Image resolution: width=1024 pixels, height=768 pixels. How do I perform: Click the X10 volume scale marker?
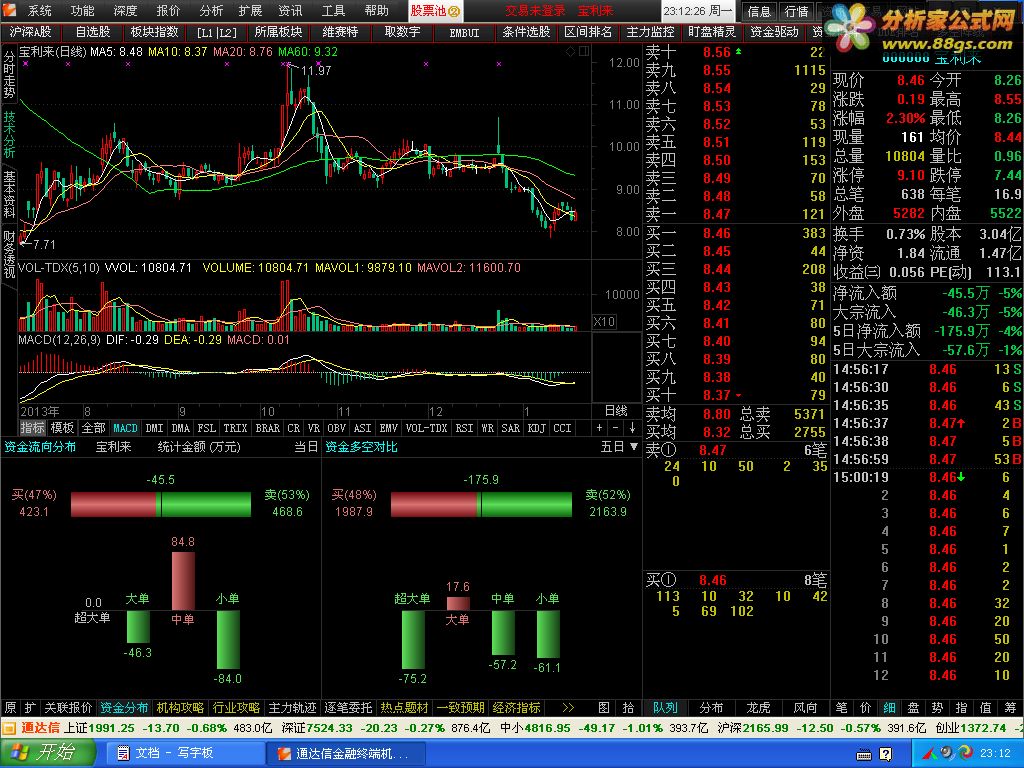coord(604,321)
